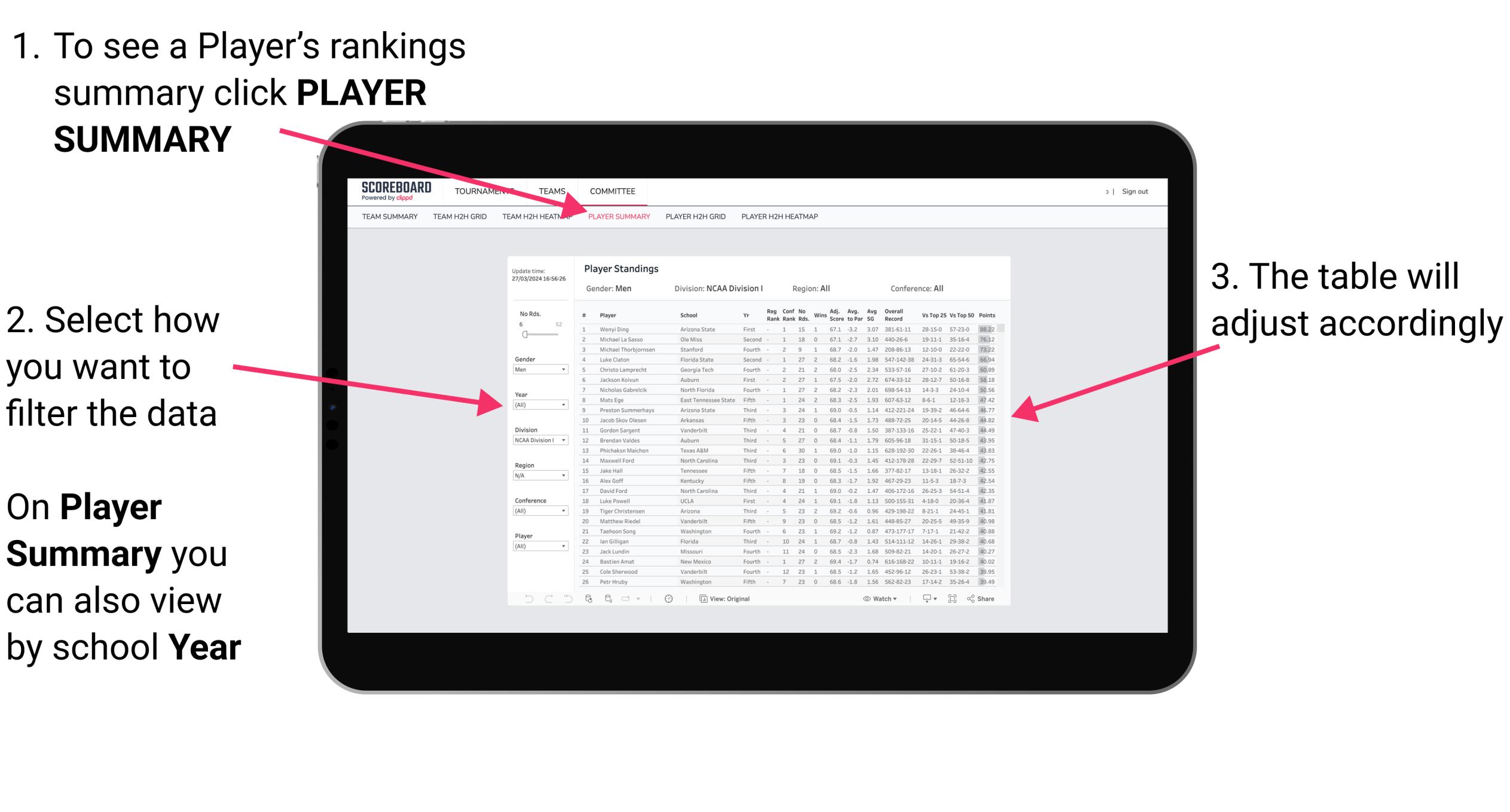The width and height of the screenshot is (1510, 812).
Task: Click the refresh/update icon in toolbar
Action: click(590, 598)
